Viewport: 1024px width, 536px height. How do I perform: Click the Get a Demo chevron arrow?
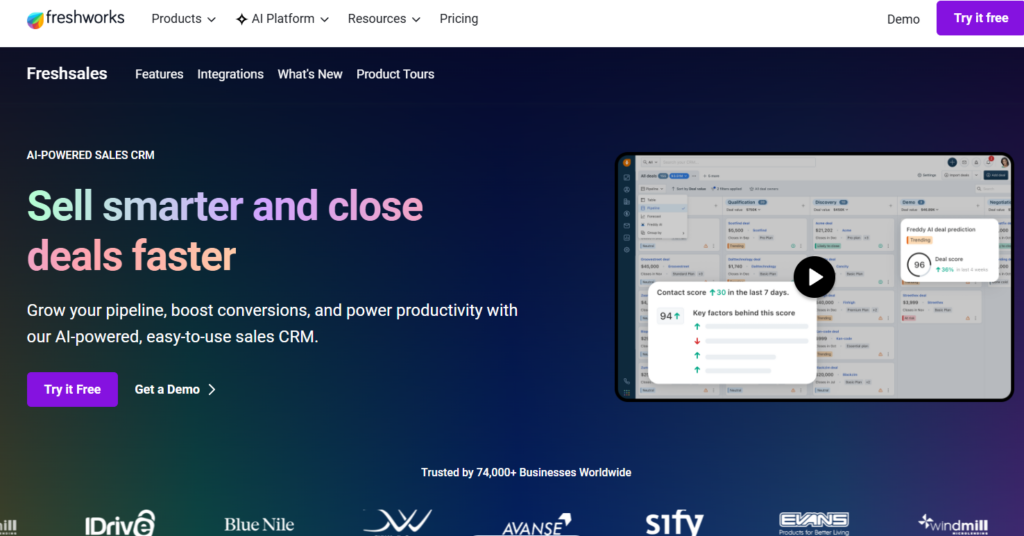point(212,390)
